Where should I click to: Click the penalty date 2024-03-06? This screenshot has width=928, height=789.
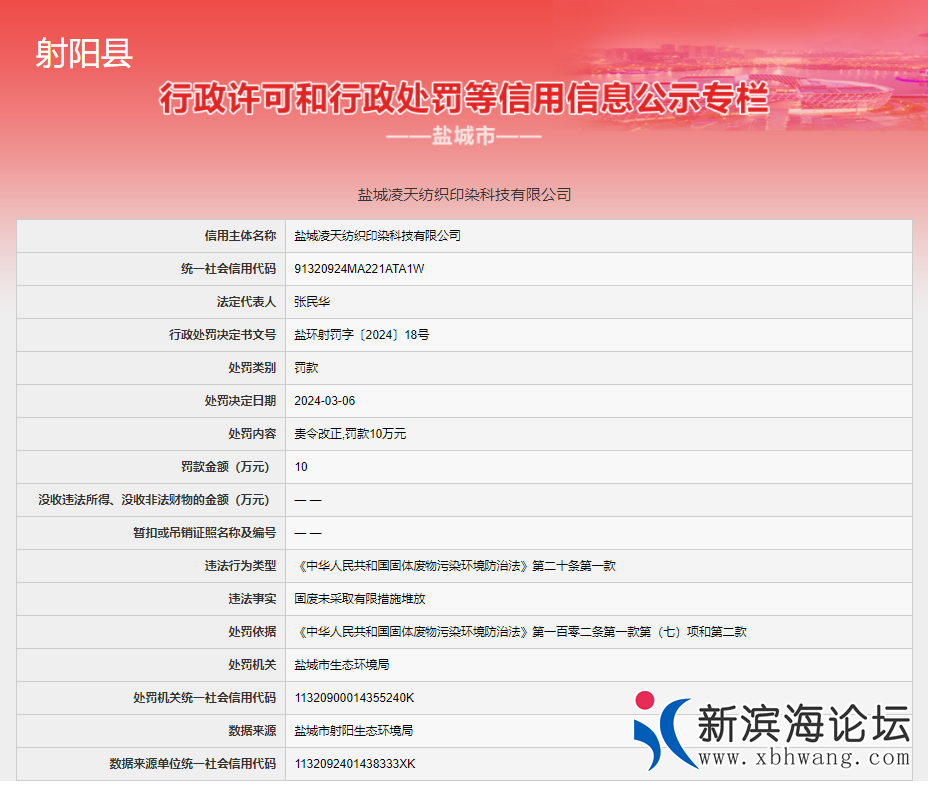(330, 401)
